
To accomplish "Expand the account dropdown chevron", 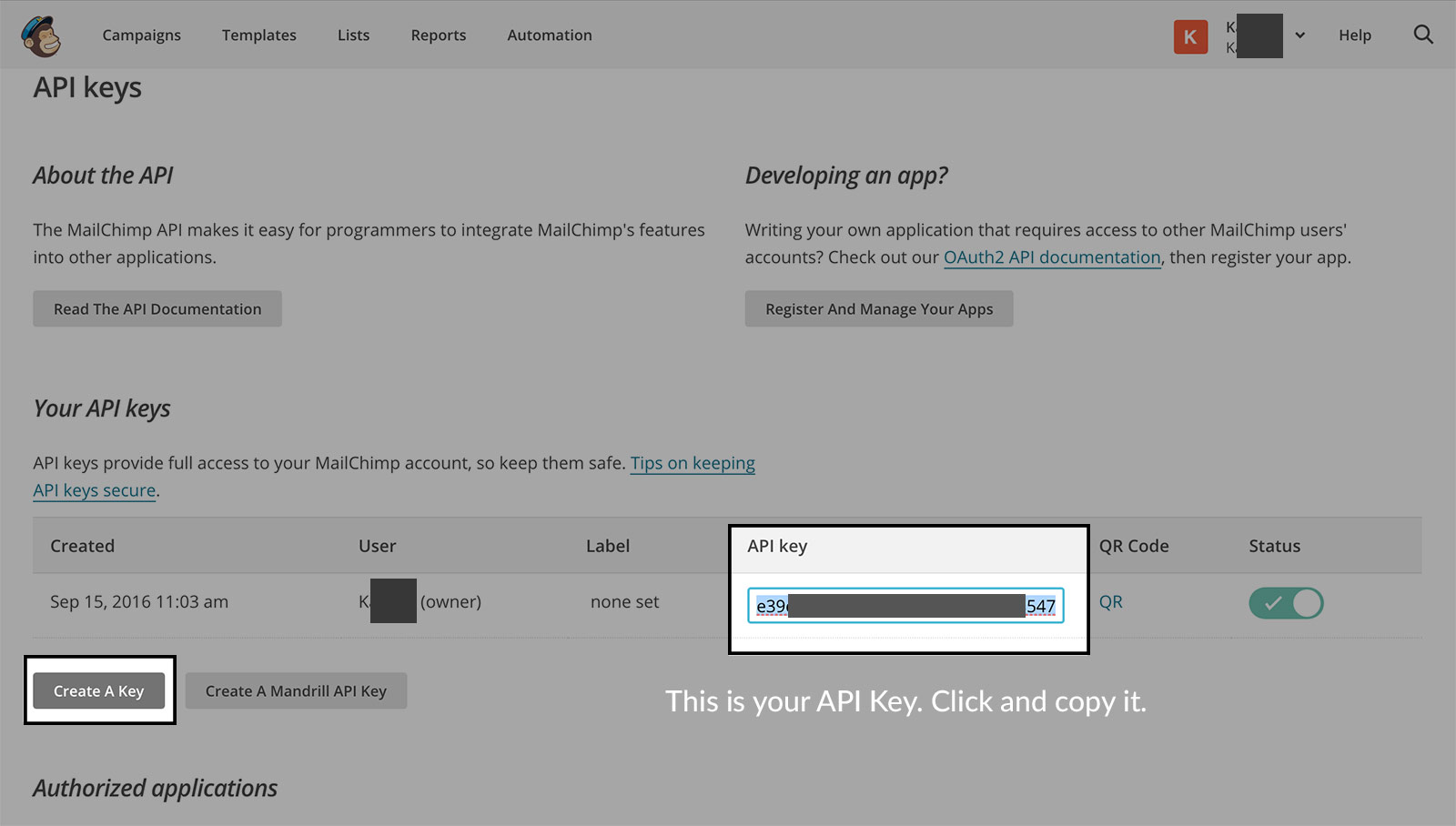I will pyautogui.click(x=1299, y=35).
